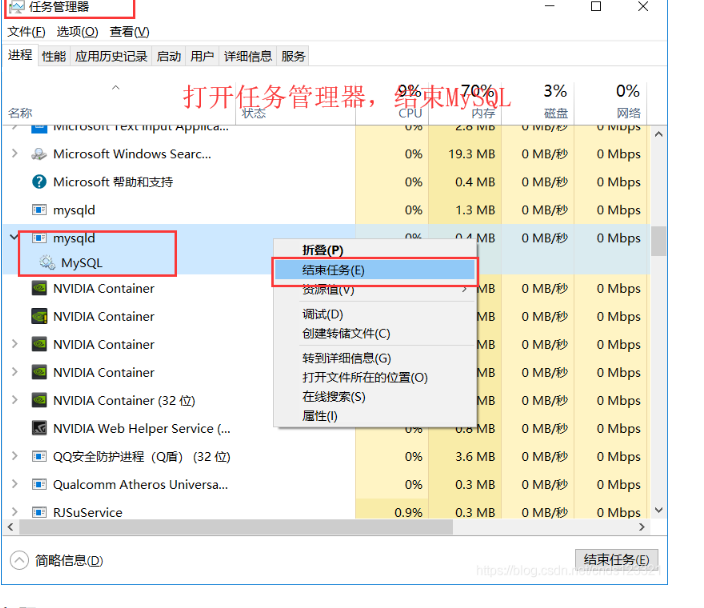This screenshot has height=608, width=704.
Task: Click the 19.3 MB memory value
Action: [x=471, y=154]
